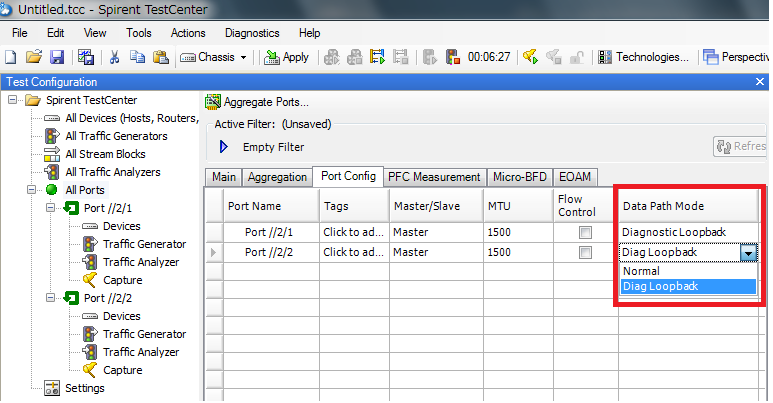The width and height of the screenshot is (773, 403).
Task: Click the Copy toolbar icon
Action: (137, 57)
